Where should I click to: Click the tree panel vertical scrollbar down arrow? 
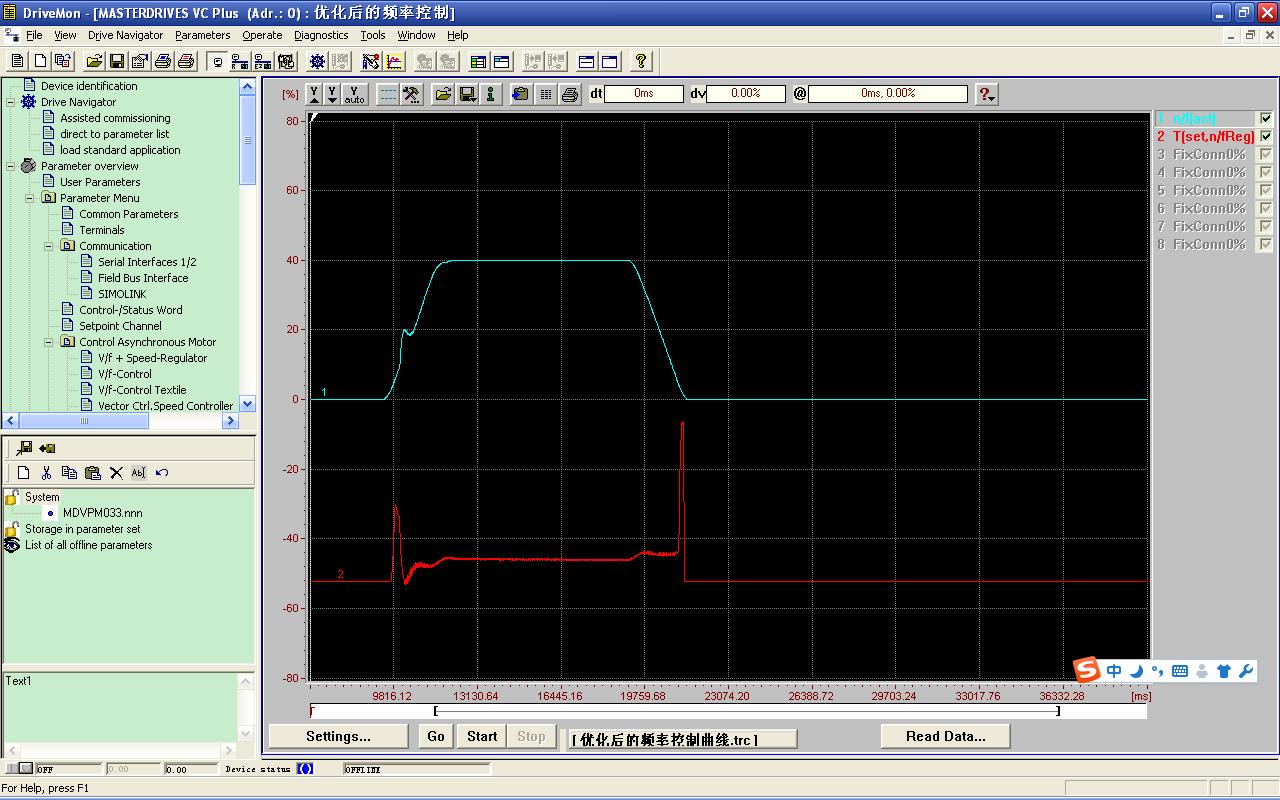(248, 404)
